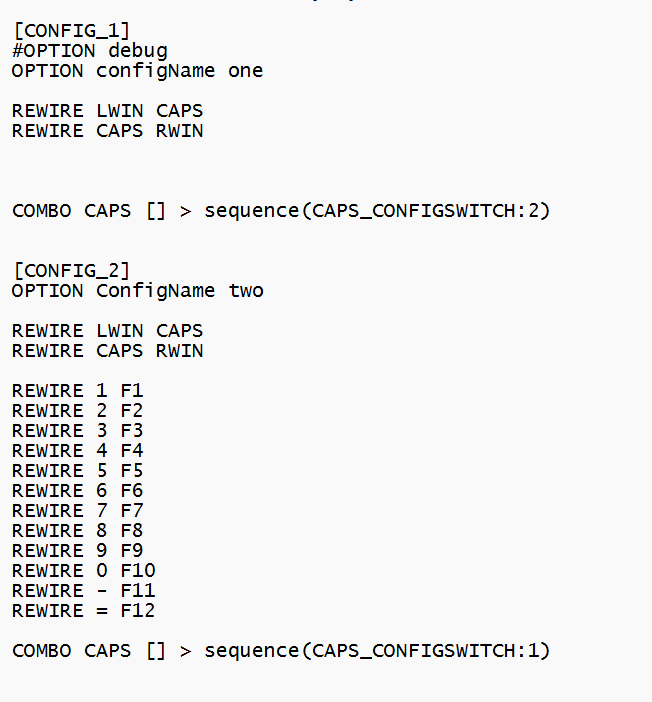Place cursor on 'REWIRE 6 F6'
The height and width of the screenshot is (702, 652).
(77, 490)
